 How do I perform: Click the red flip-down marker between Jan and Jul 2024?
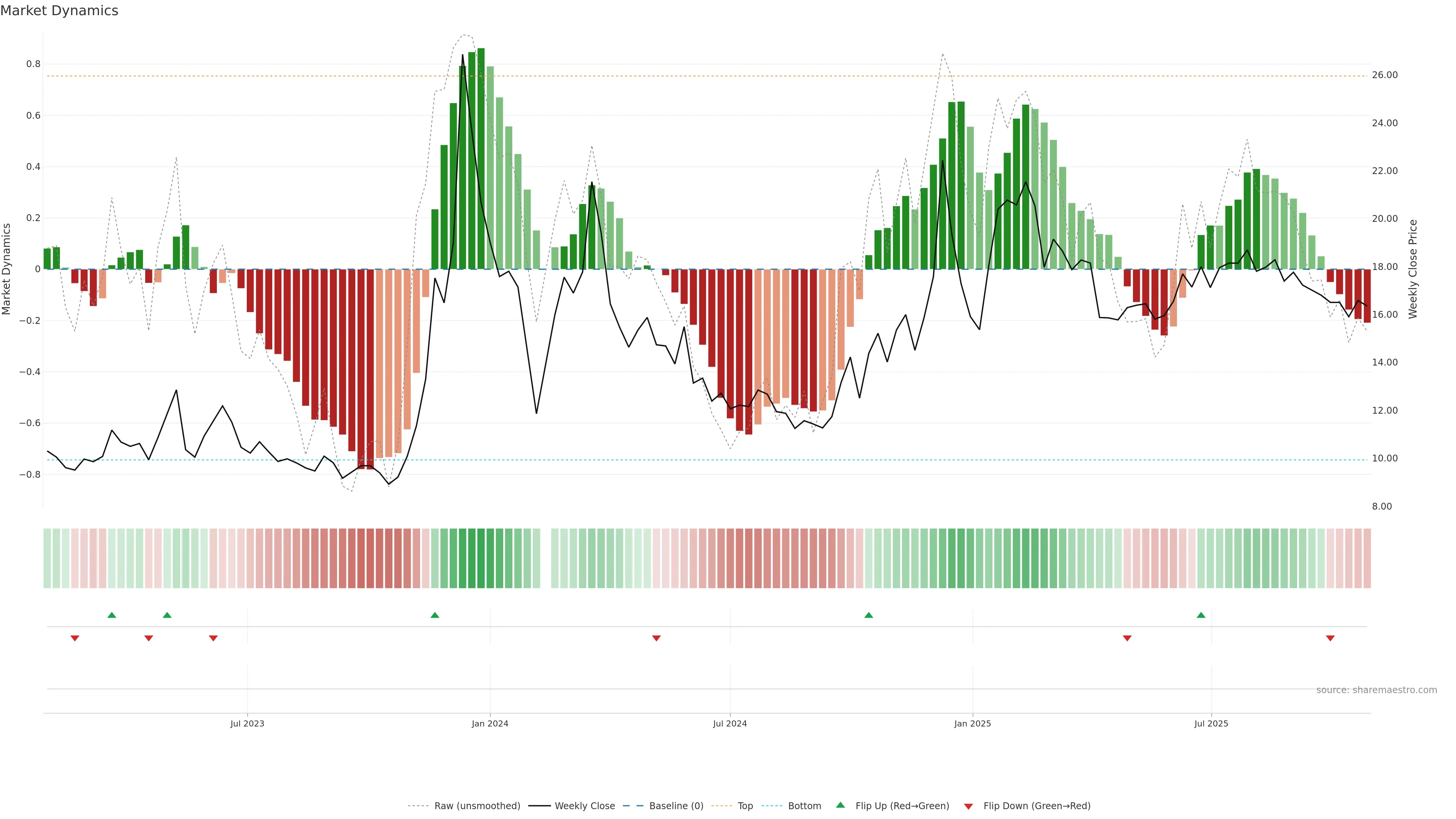coord(656,638)
